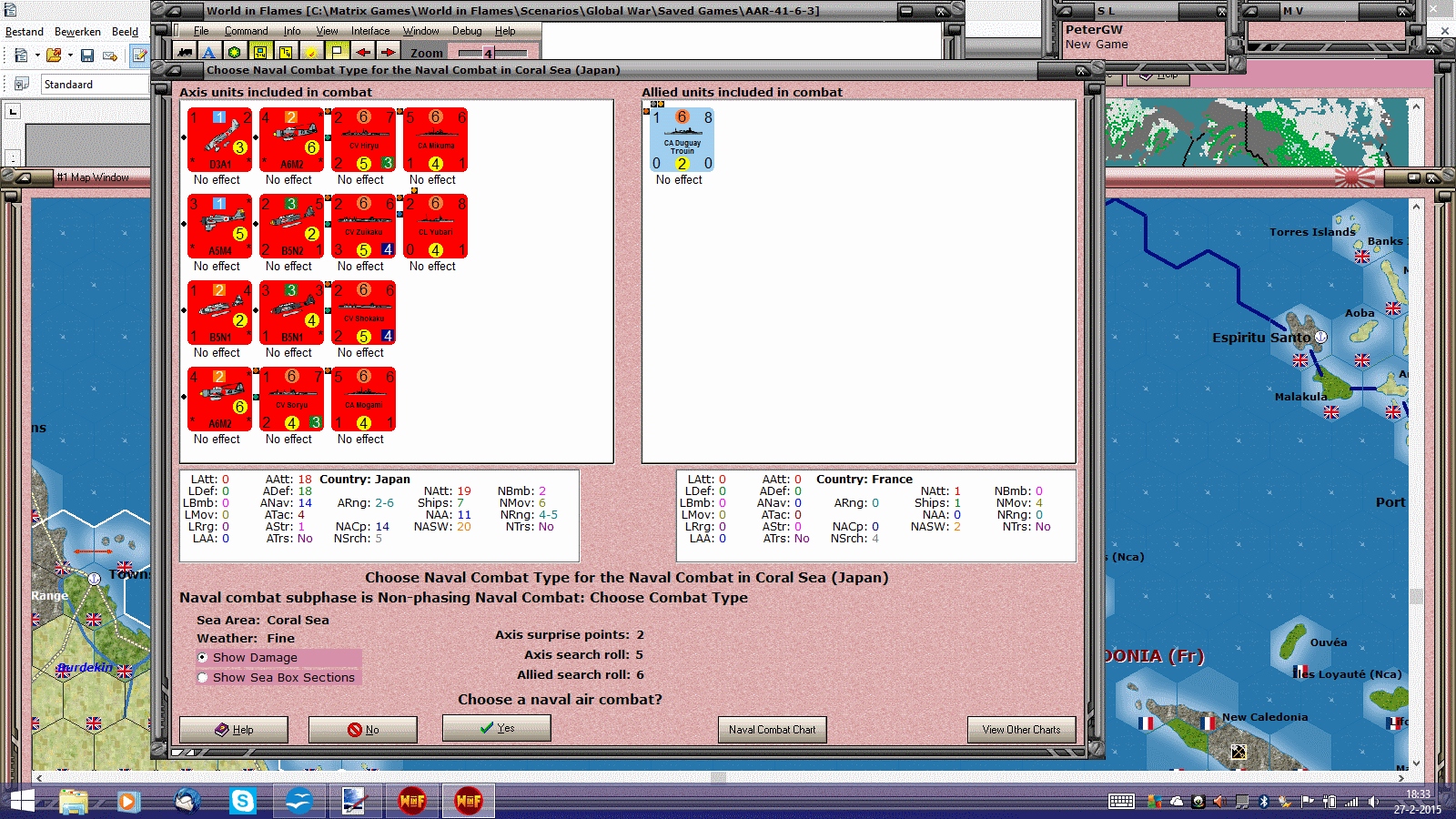Expand the dropdown arrow beside the open-folder icon
Viewport: 1456px width, 819px height.
tap(70, 56)
